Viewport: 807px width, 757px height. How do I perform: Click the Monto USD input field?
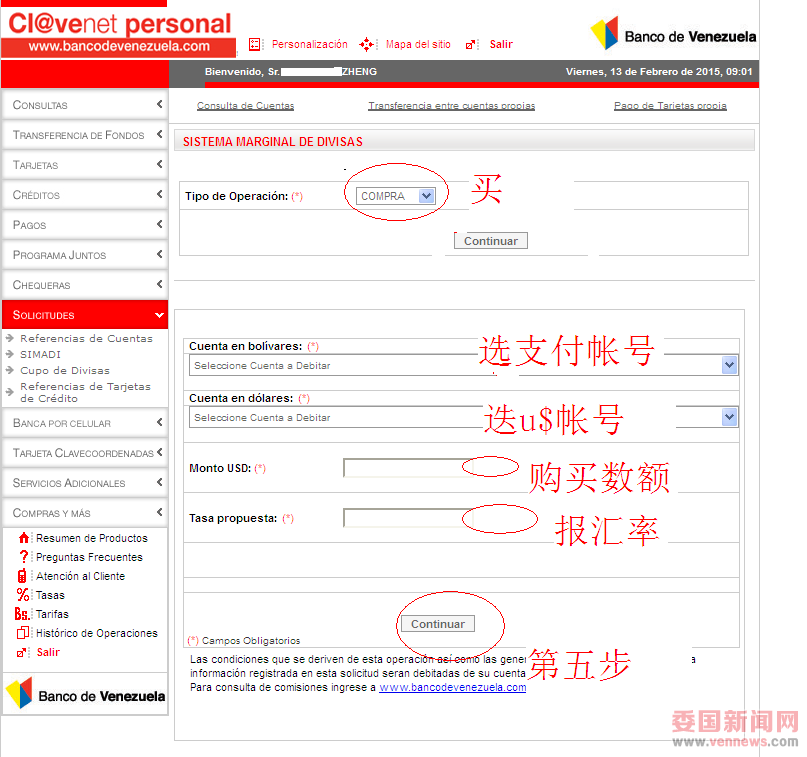click(x=408, y=468)
